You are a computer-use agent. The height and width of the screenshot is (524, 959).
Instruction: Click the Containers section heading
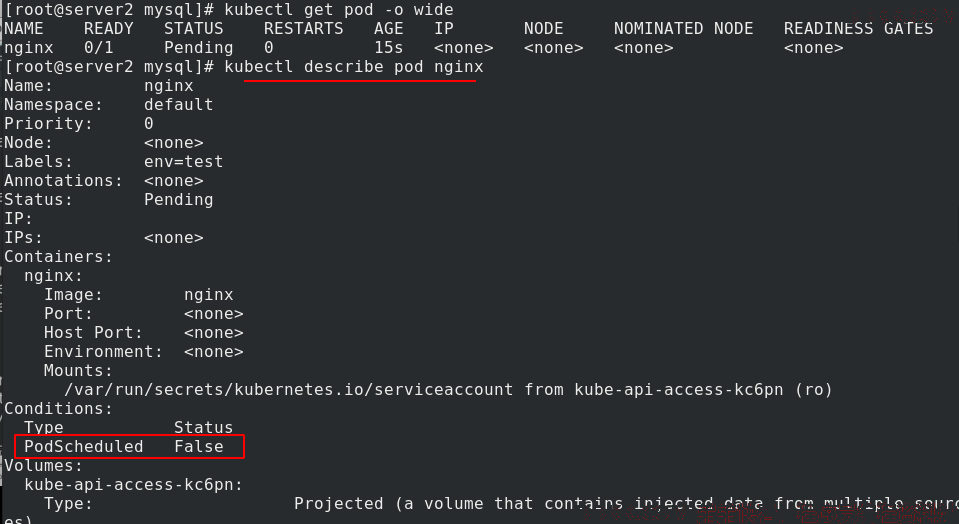[x=59, y=257]
